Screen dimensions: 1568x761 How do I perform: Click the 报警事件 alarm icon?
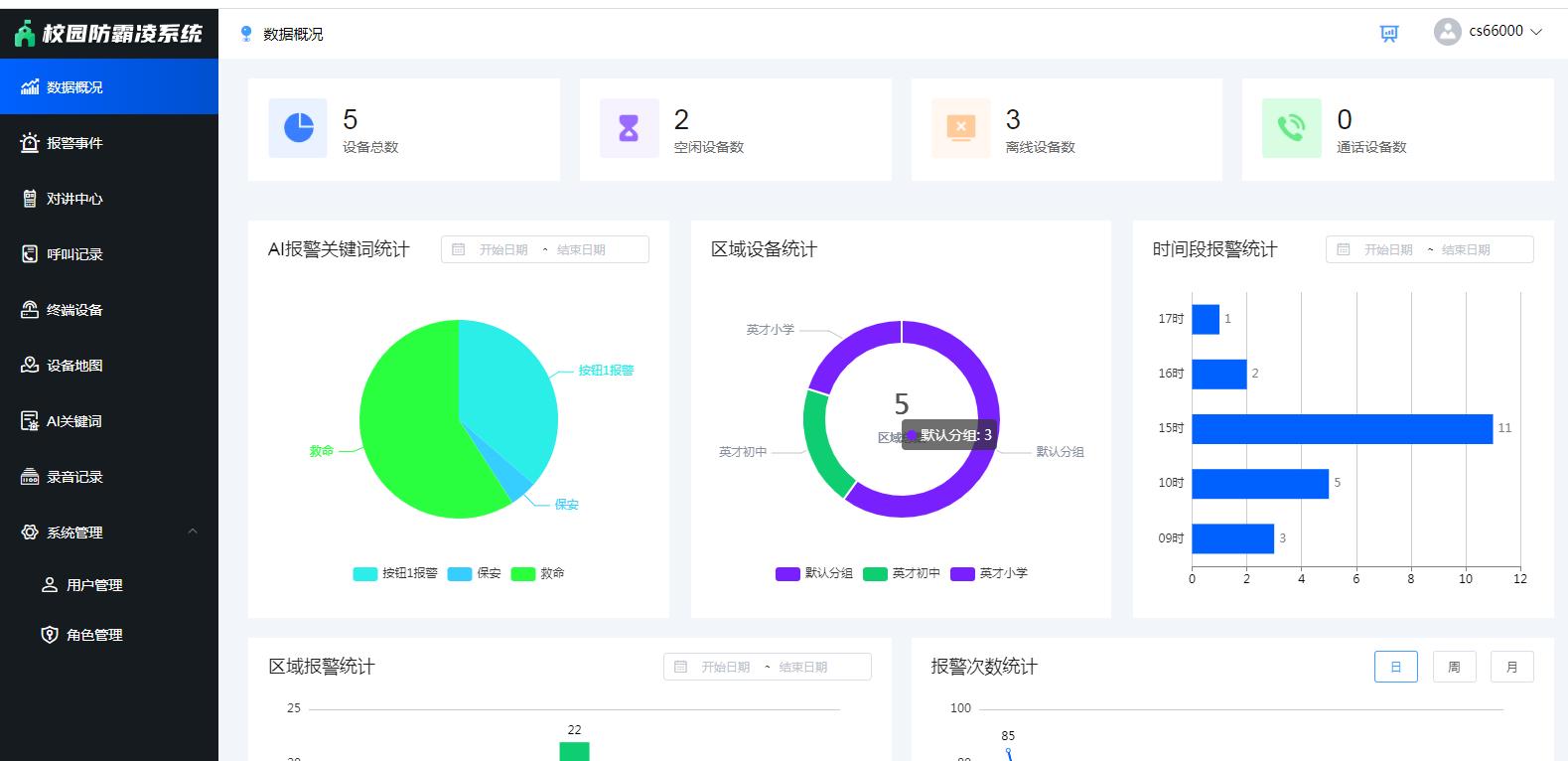[x=30, y=143]
